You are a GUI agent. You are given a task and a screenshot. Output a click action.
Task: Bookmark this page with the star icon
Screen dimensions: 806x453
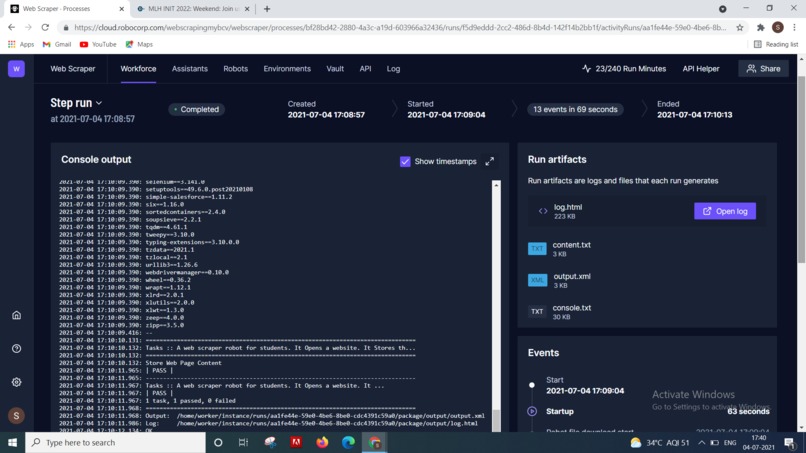740,27
